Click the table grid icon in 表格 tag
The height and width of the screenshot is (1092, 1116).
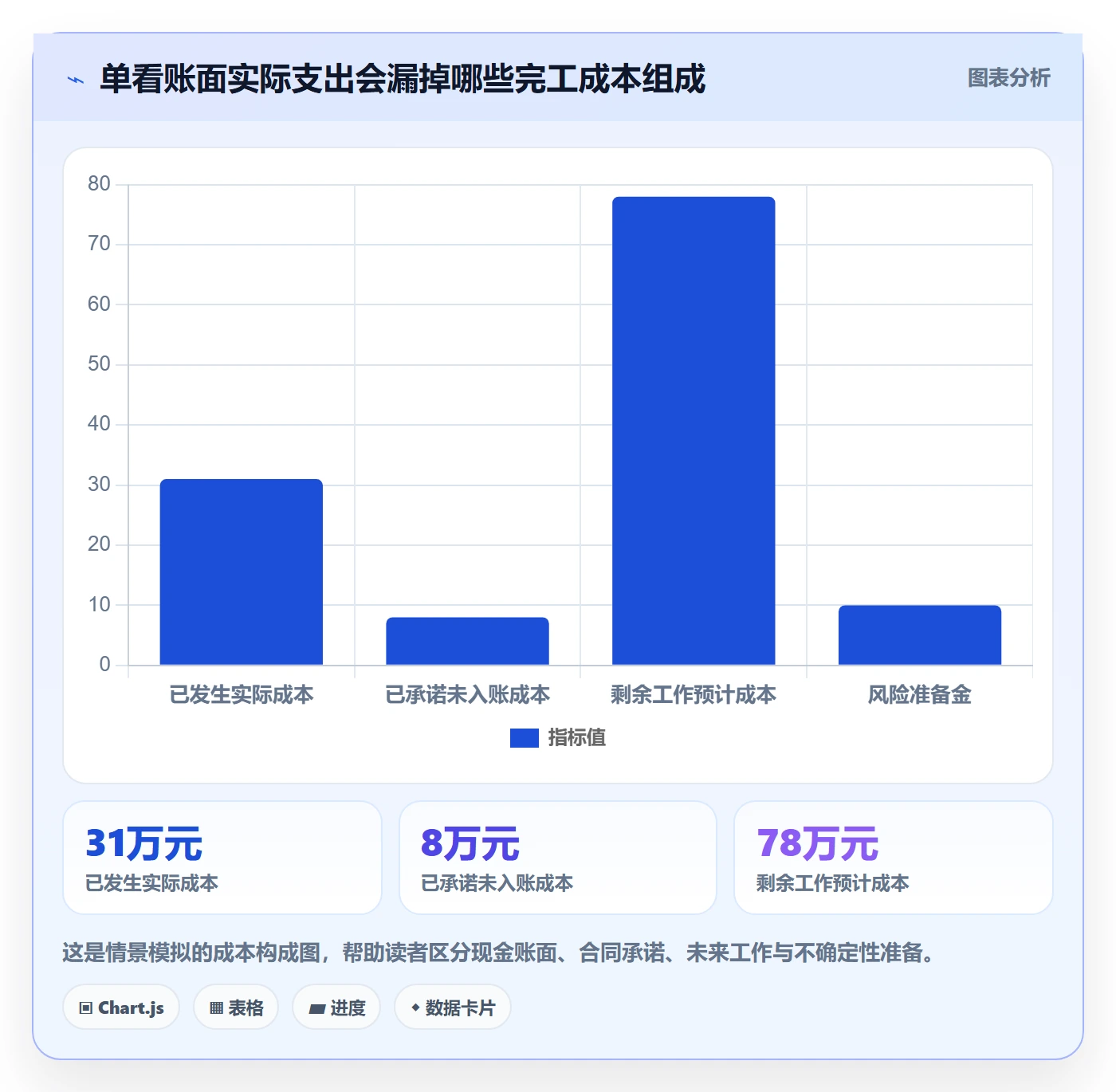(x=216, y=1008)
